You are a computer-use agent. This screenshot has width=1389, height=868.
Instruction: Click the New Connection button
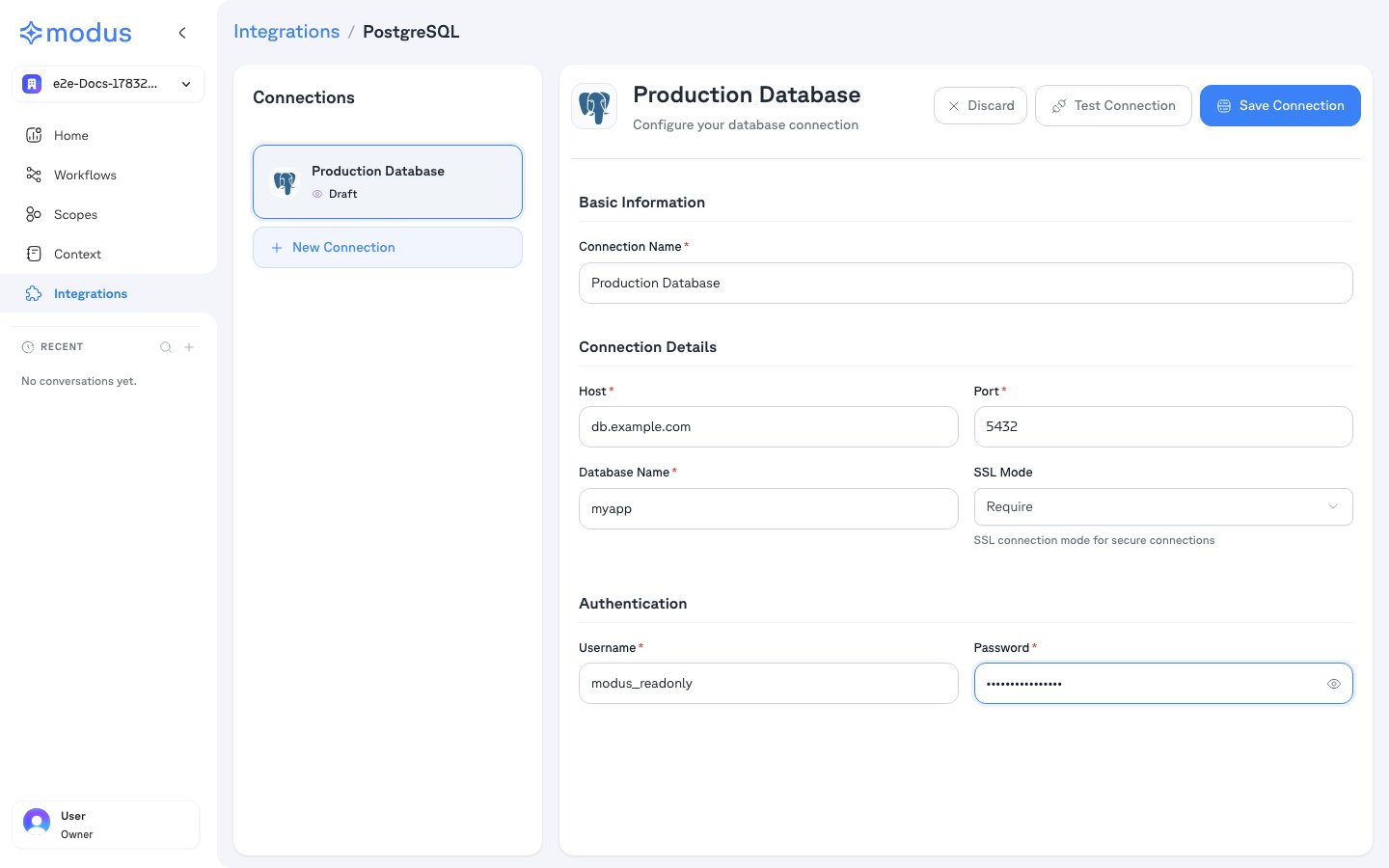(x=388, y=248)
